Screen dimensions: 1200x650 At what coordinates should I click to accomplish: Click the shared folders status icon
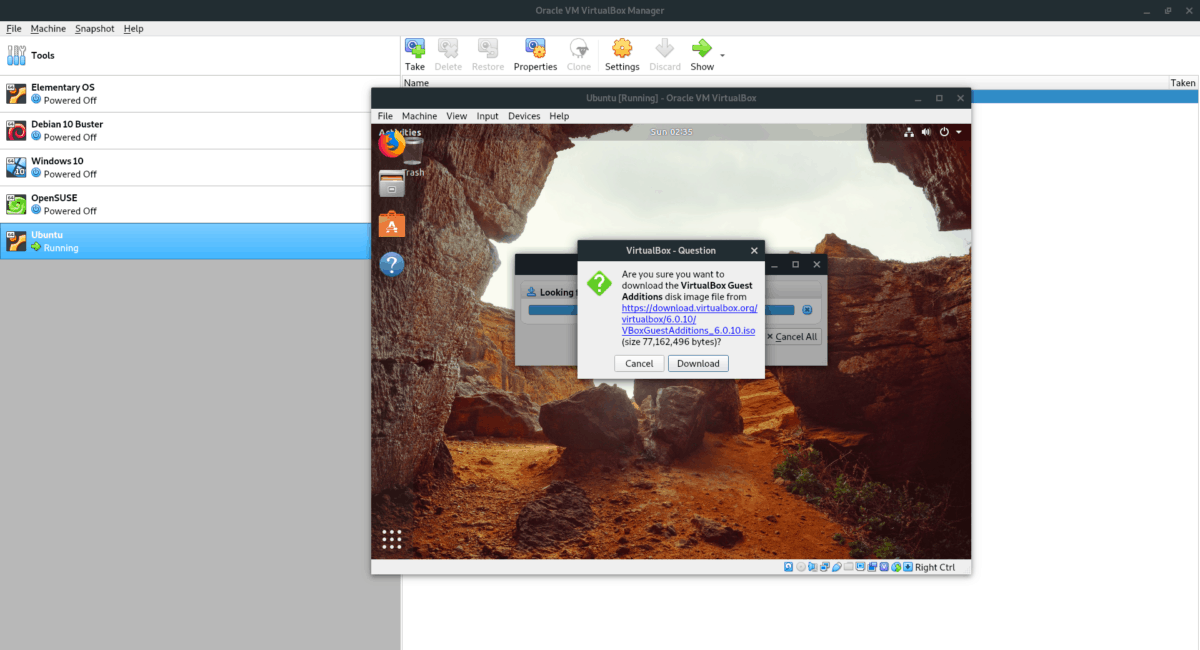click(848, 567)
